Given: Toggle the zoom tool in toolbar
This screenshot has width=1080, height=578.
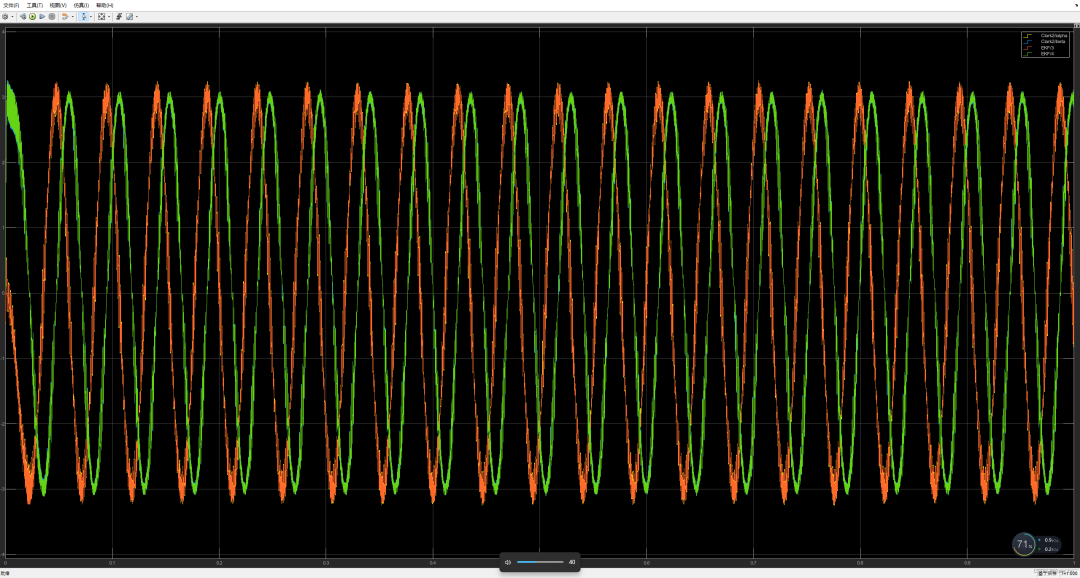Looking at the screenshot, I should pyautogui.click(x=84, y=16).
